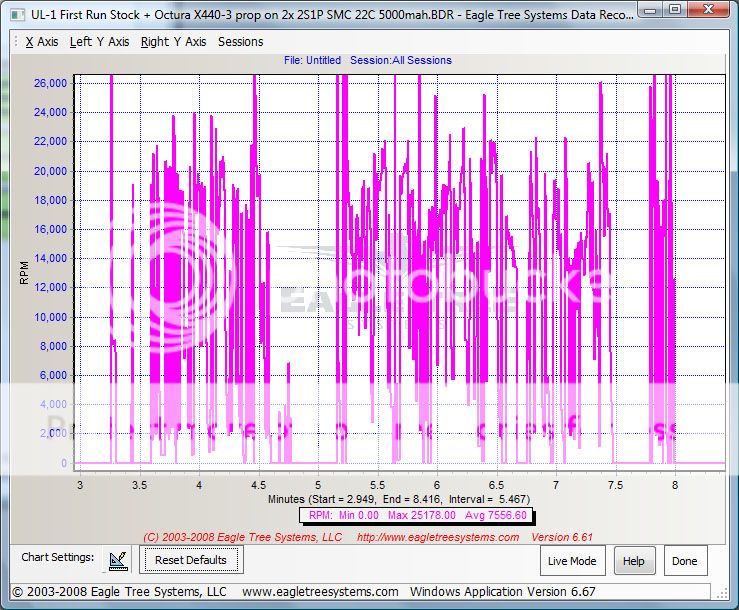Click the Help button
Screen dimensions: 739x610
[633, 561]
